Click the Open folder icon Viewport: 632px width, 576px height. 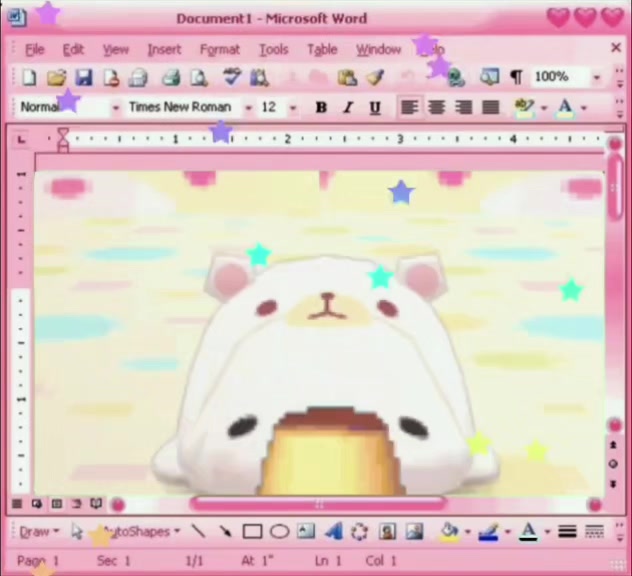coord(56,77)
